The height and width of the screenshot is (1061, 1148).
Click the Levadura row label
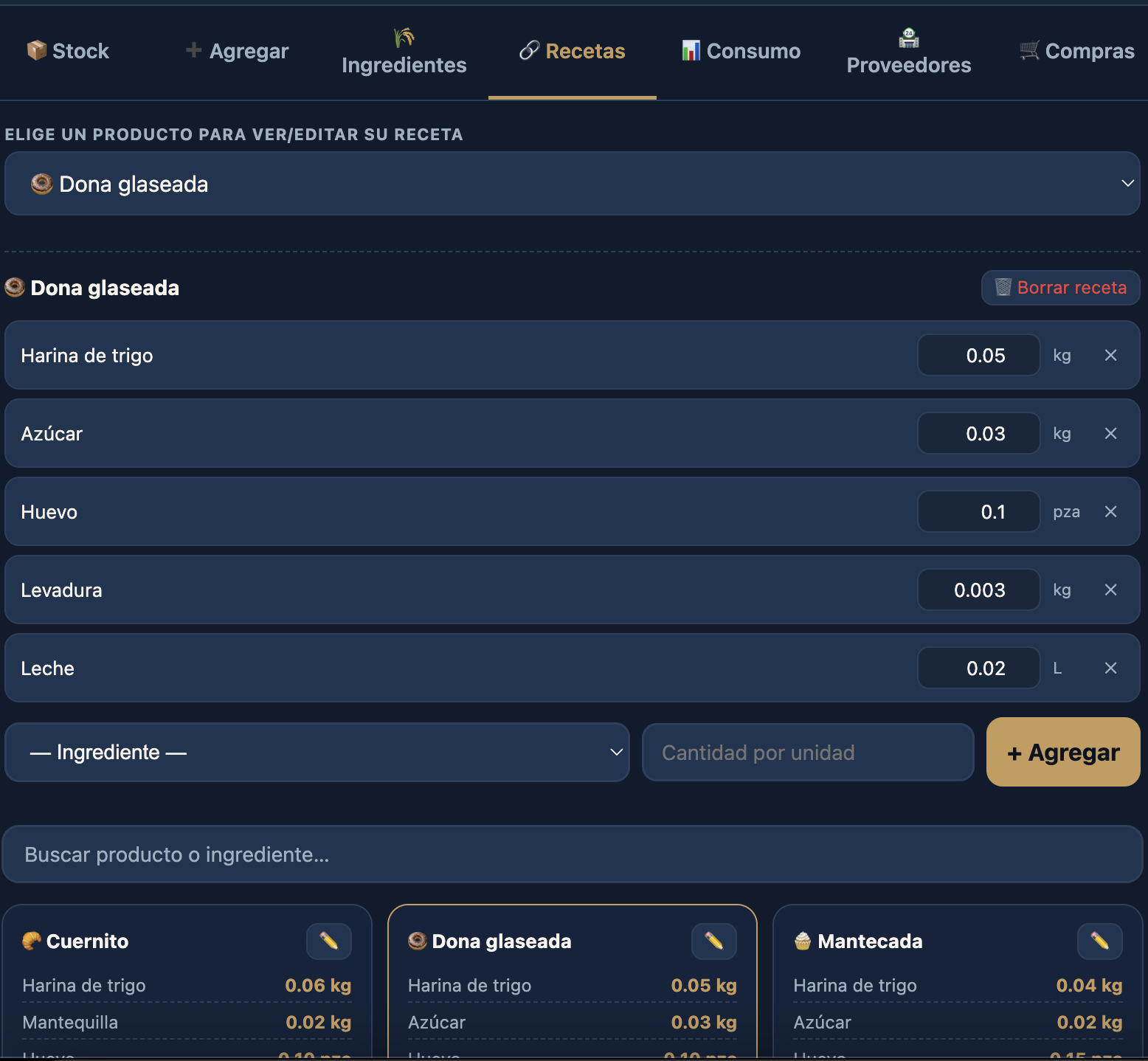61,590
